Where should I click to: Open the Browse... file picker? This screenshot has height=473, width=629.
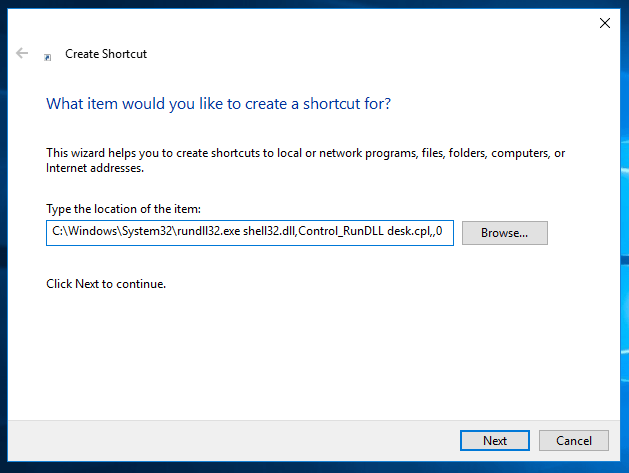click(505, 233)
